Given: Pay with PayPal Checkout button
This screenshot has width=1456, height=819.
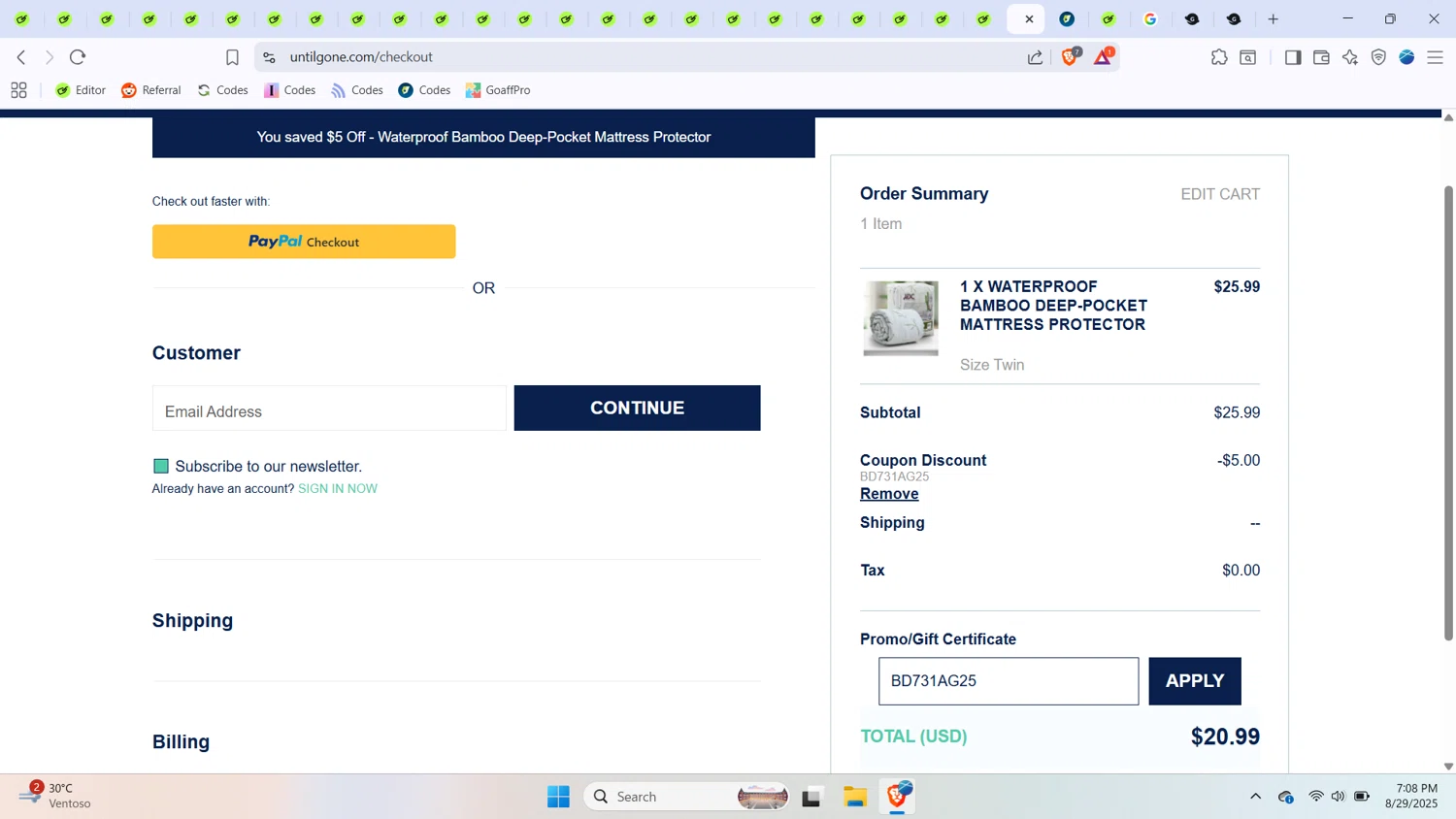Looking at the screenshot, I should [304, 242].
